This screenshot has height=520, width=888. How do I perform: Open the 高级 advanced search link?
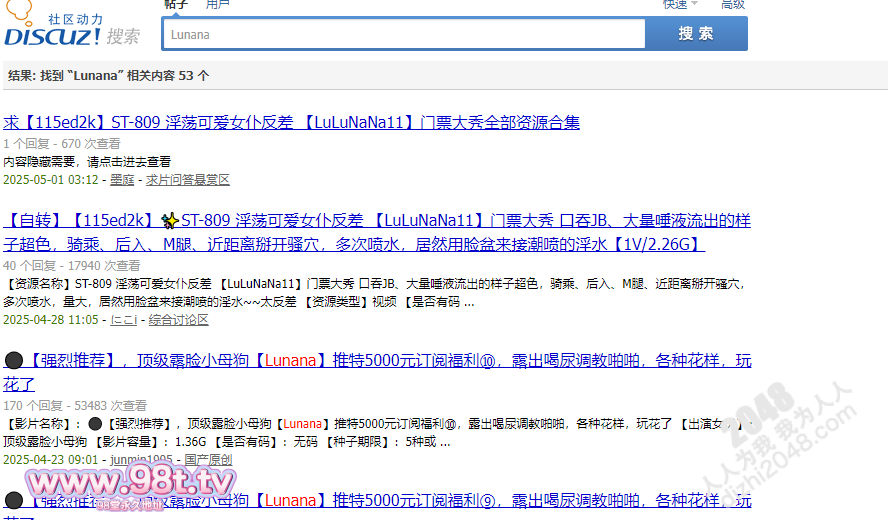(733, 5)
